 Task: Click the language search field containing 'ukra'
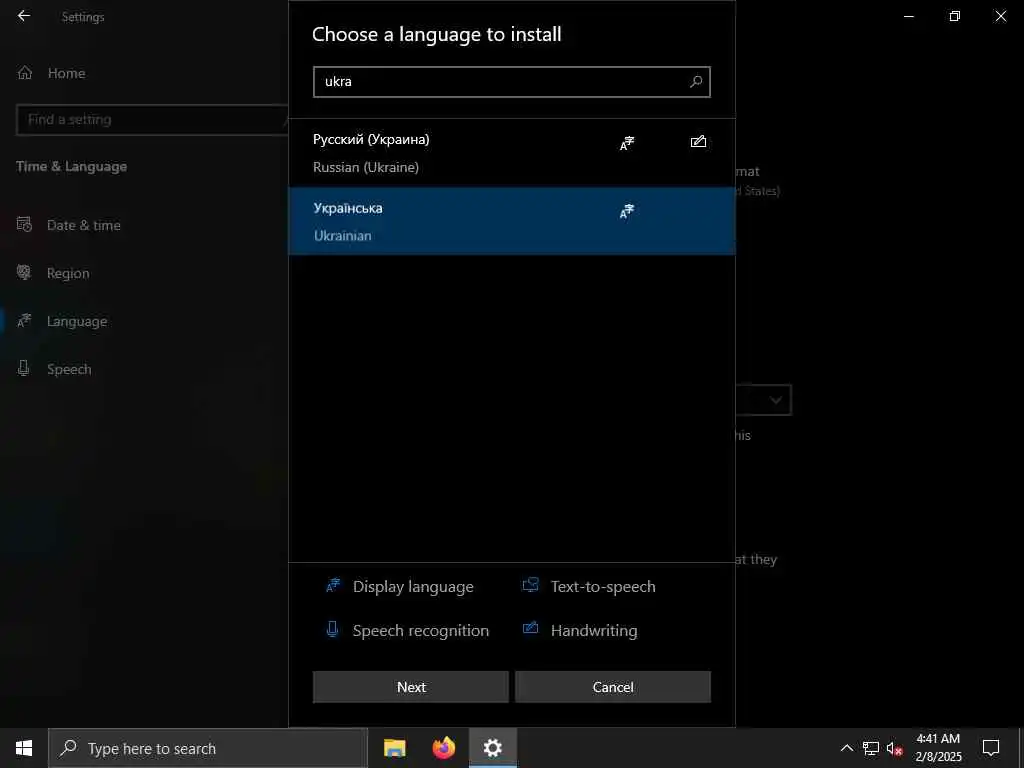512,82
